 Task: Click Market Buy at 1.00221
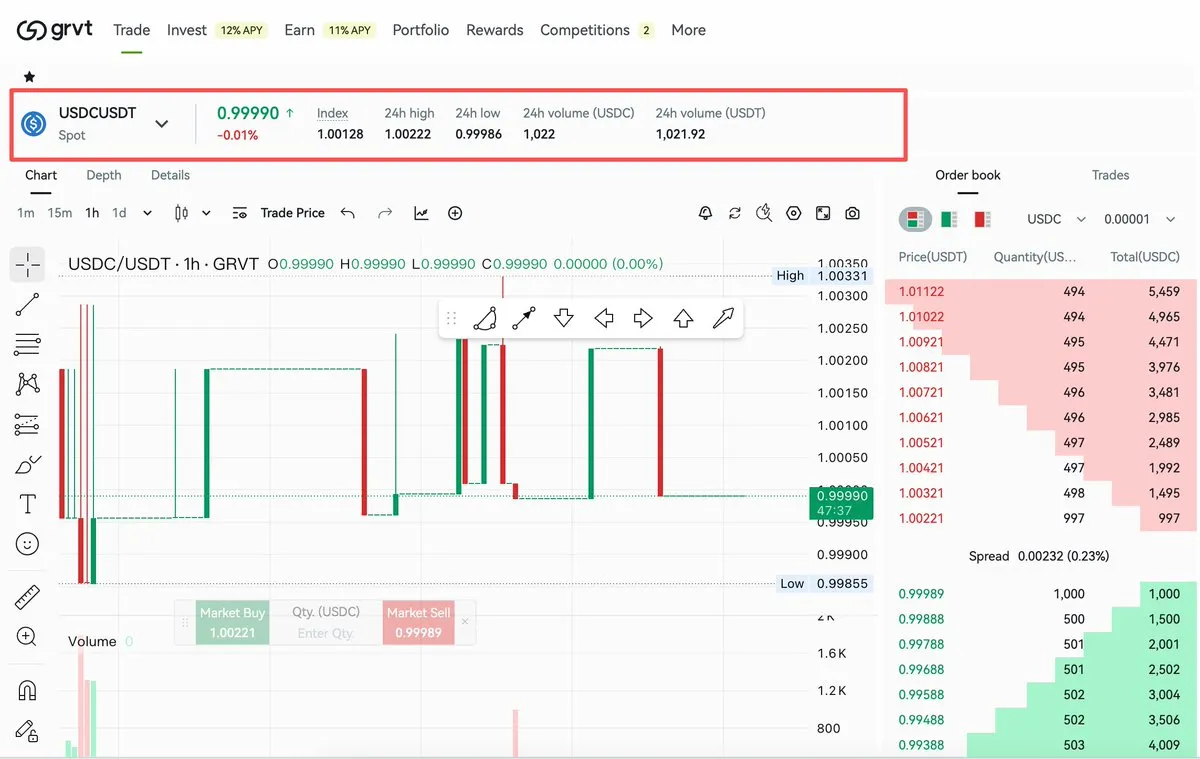232,622
